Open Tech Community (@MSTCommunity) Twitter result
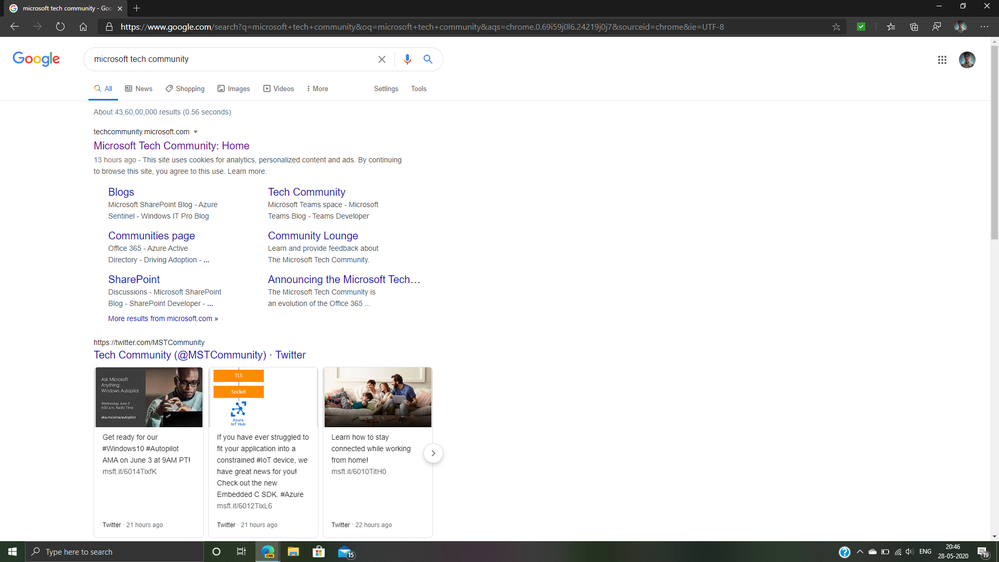Viewport: 999px width, 562px height. click(x=199, y=355)
